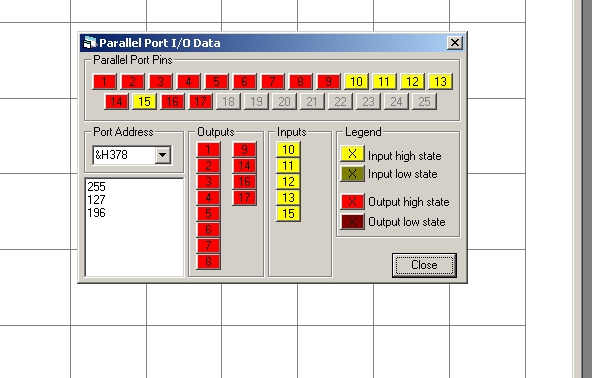Click input 11 in Inputs group
The image size is (592, 378).
tap(288, 165)
